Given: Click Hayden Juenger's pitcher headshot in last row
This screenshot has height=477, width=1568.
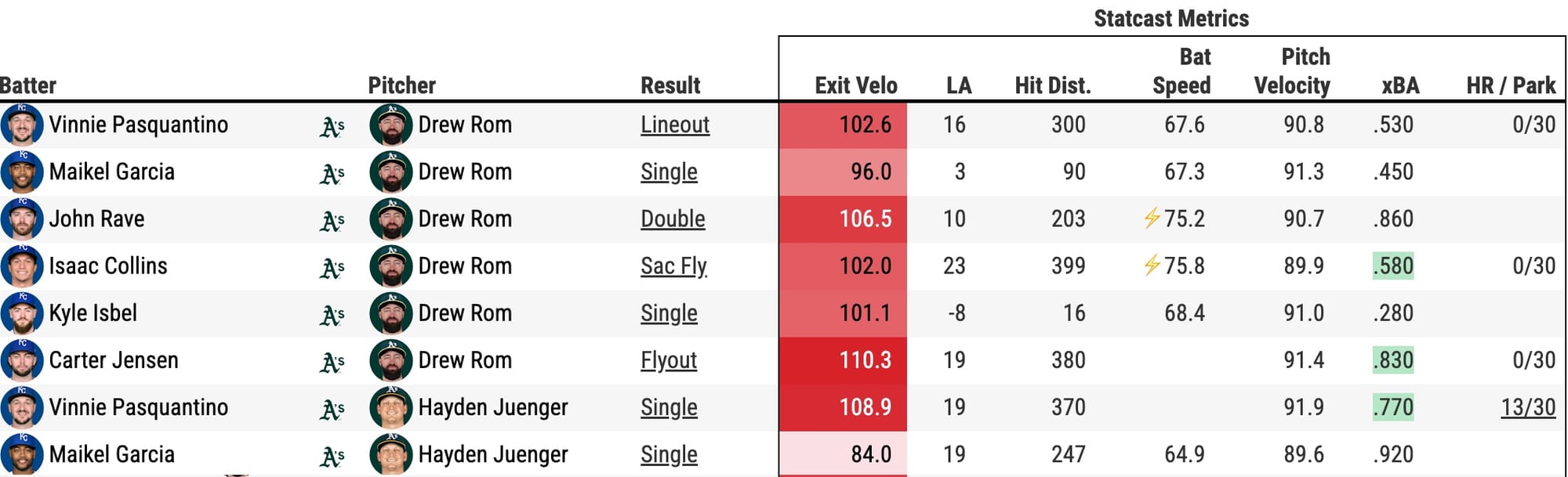Looking at the screenshot, I should 390,454.
